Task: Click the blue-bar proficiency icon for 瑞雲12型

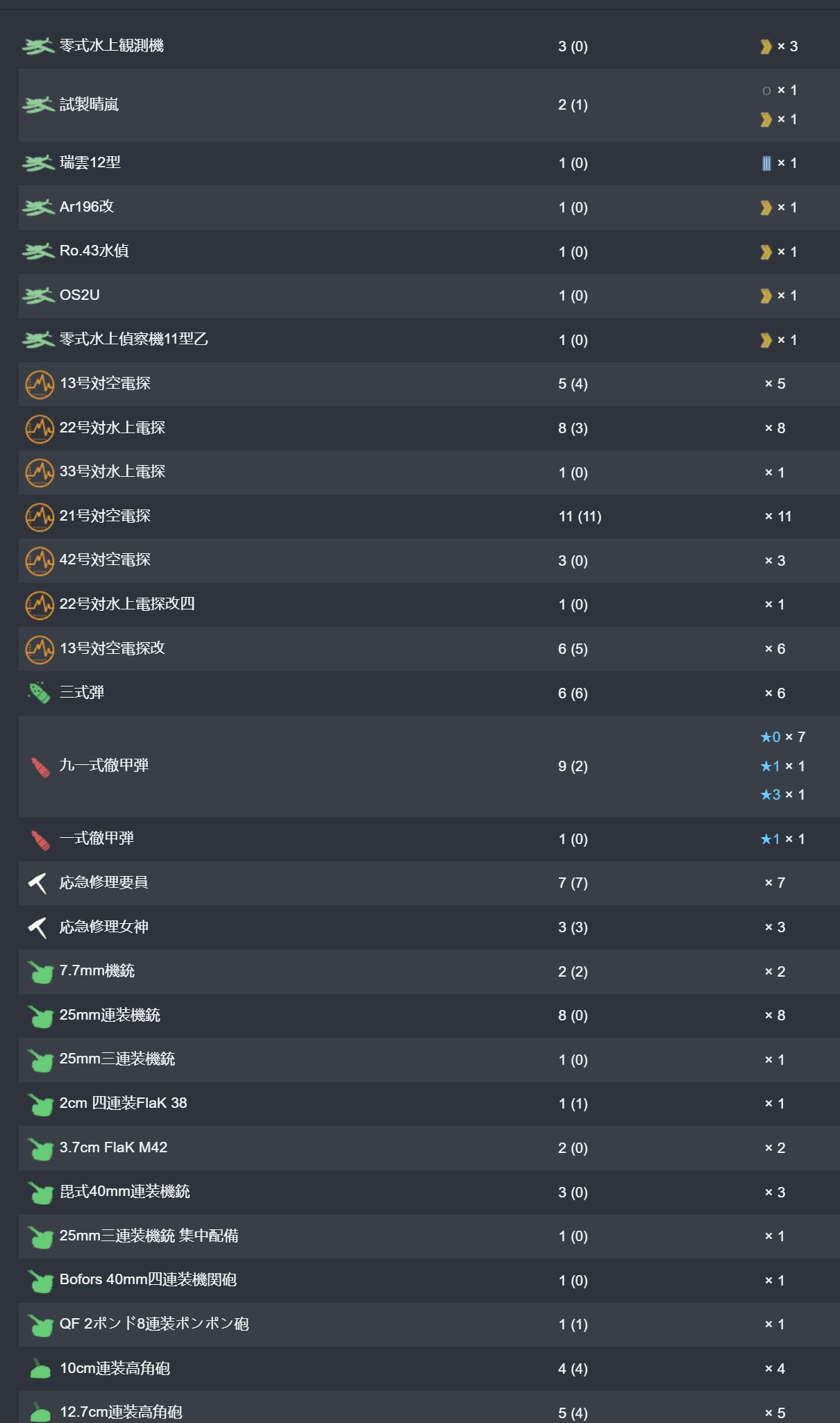Action: click(766, 163)
